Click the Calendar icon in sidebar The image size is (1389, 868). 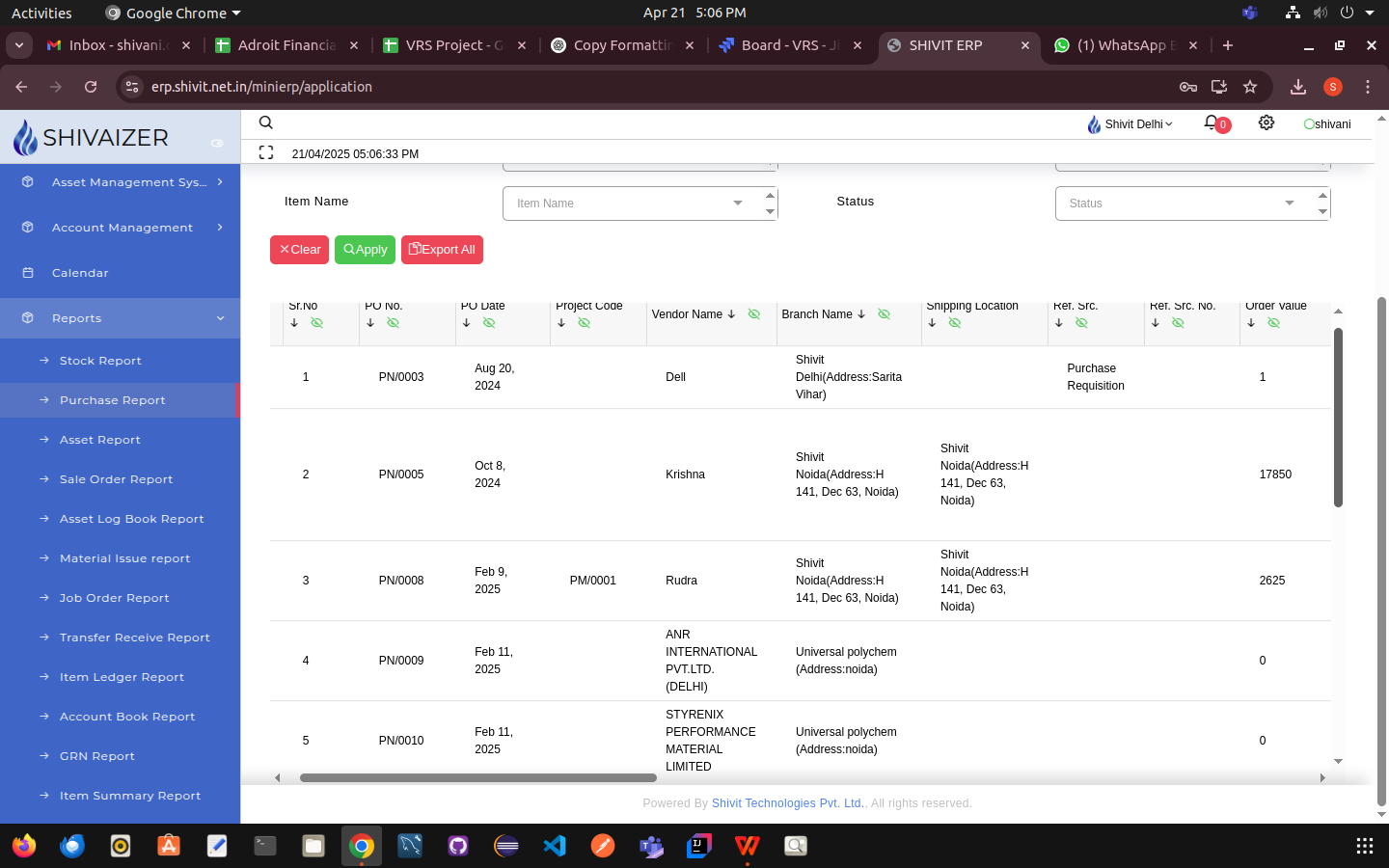[28, 273]
